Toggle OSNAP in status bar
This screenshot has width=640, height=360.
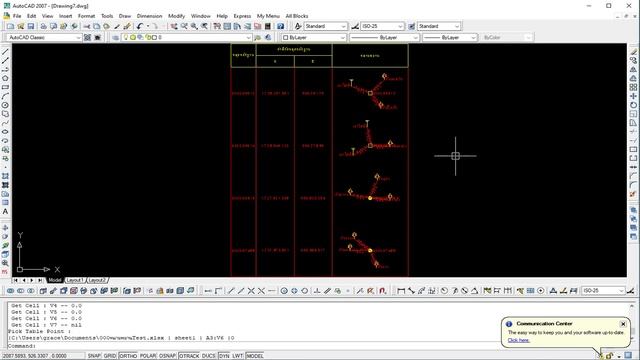[x=167, y=356]
